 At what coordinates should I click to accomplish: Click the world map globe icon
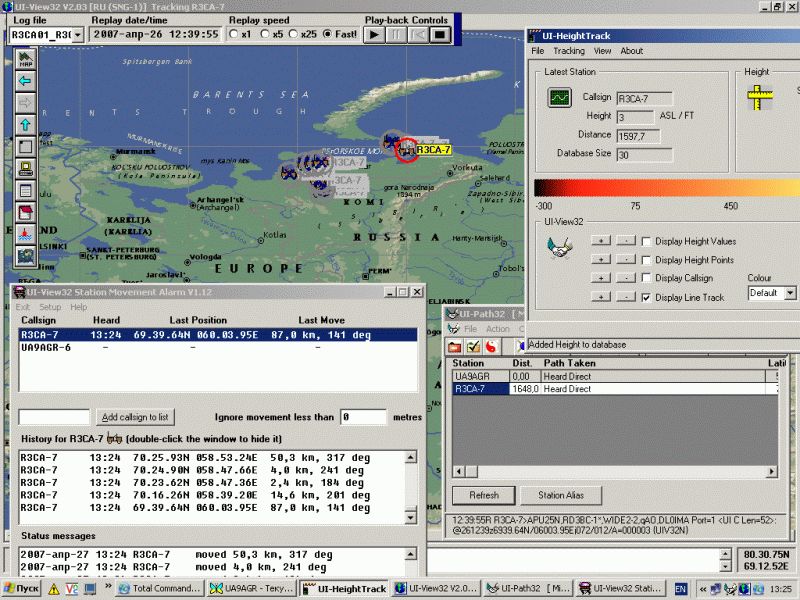tap(26, 256)
